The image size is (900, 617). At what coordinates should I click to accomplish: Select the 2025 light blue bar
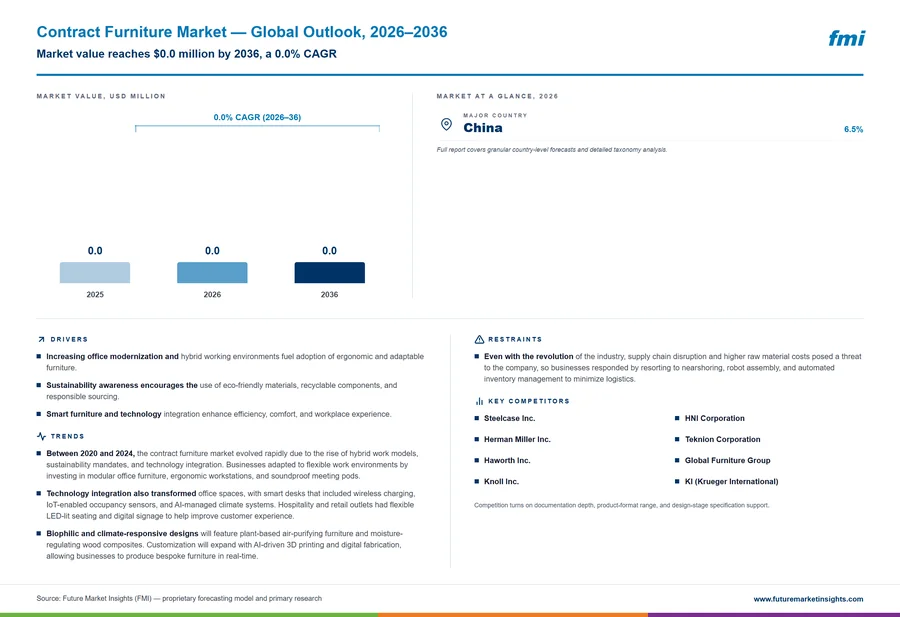(x=95, y=273)
